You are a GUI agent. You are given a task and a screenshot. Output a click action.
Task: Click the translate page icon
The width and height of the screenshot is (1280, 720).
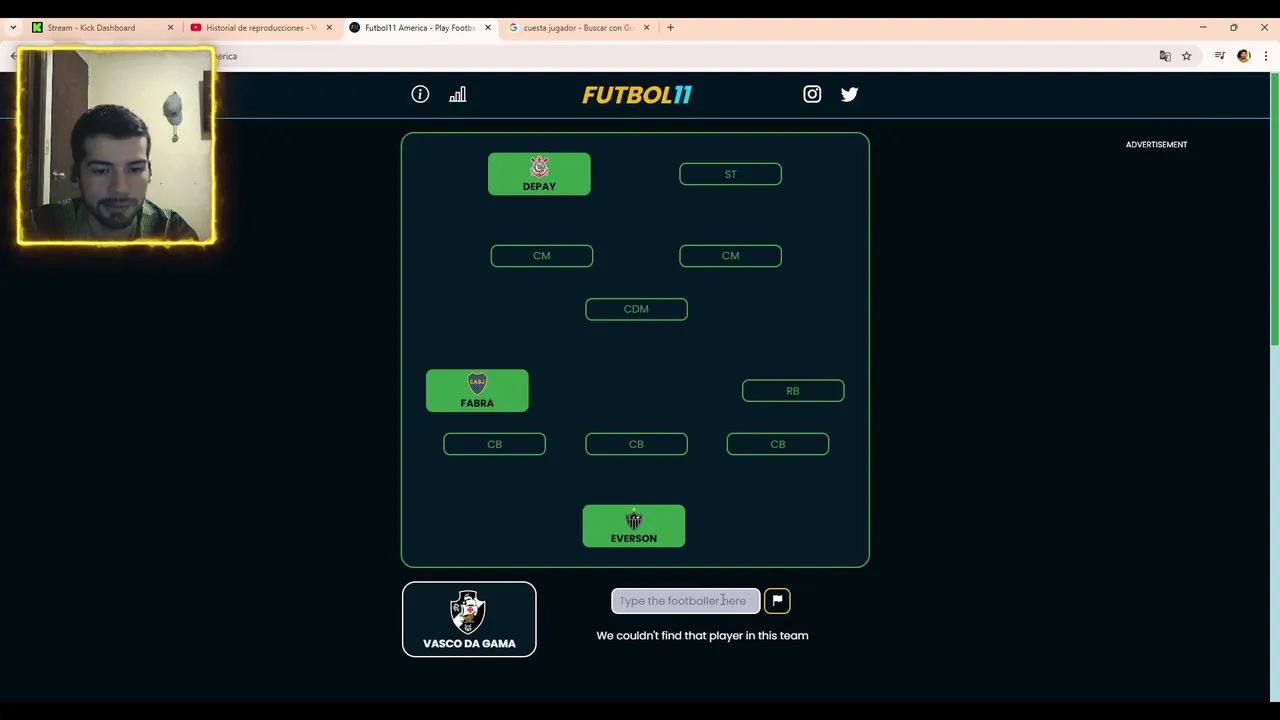click(x=1165, y=56)
